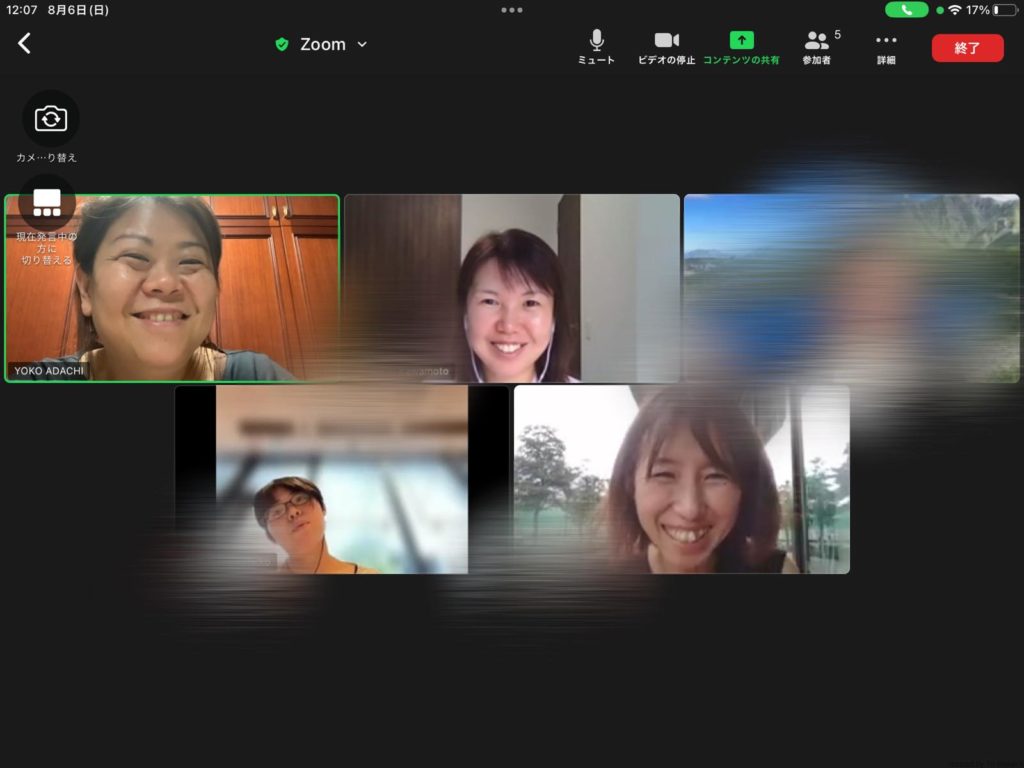Expand the chevron next to Zoom title
Screen dimensions: 1024x768
point(362,45)
